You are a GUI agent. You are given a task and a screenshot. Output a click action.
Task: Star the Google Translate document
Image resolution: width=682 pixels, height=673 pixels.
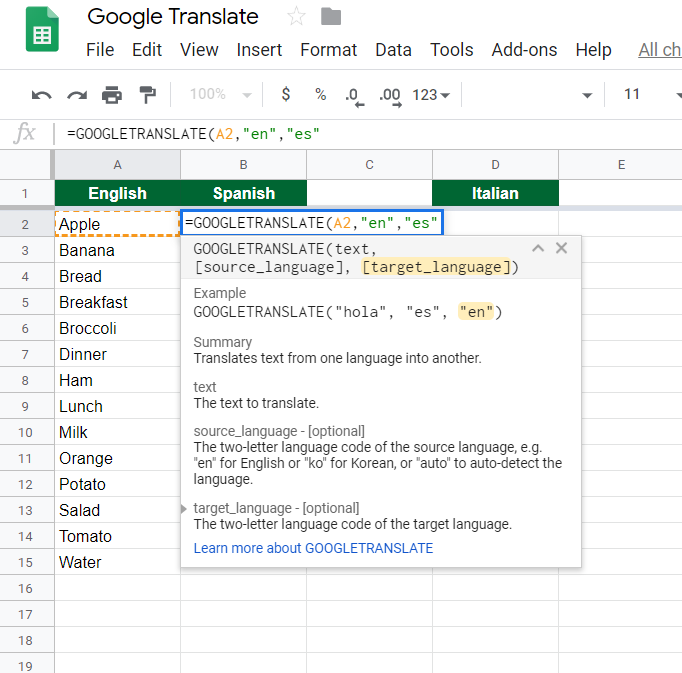point(296,17)
